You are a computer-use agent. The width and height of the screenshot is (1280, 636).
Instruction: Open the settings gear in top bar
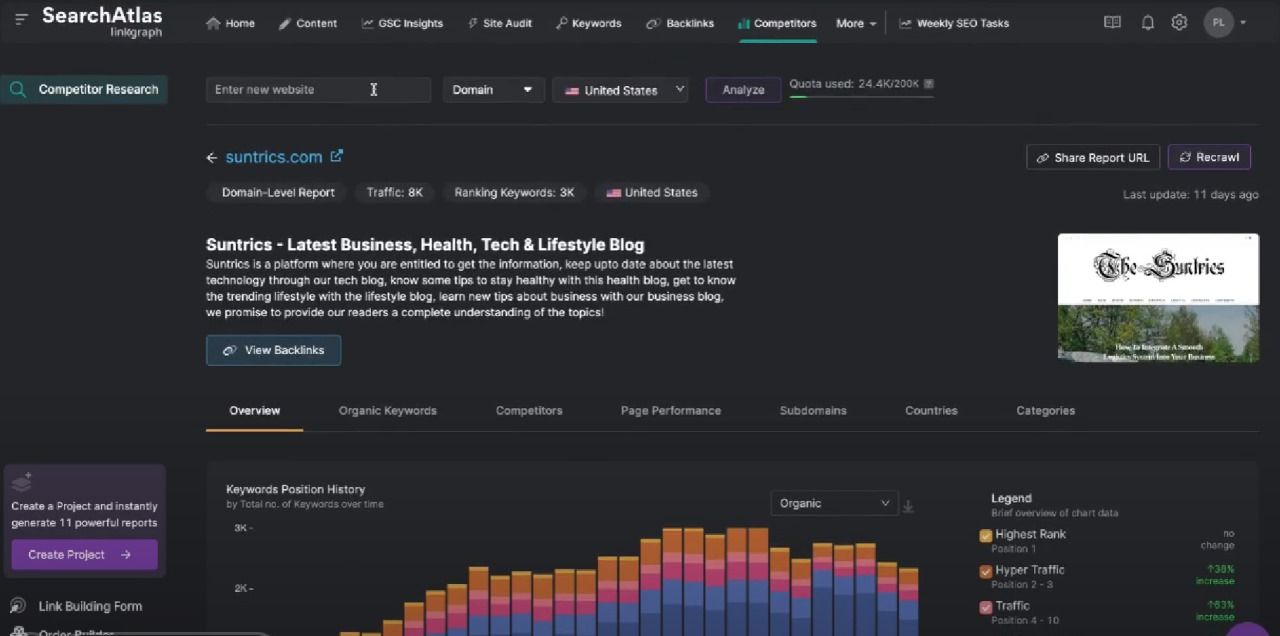(1179, 23)
